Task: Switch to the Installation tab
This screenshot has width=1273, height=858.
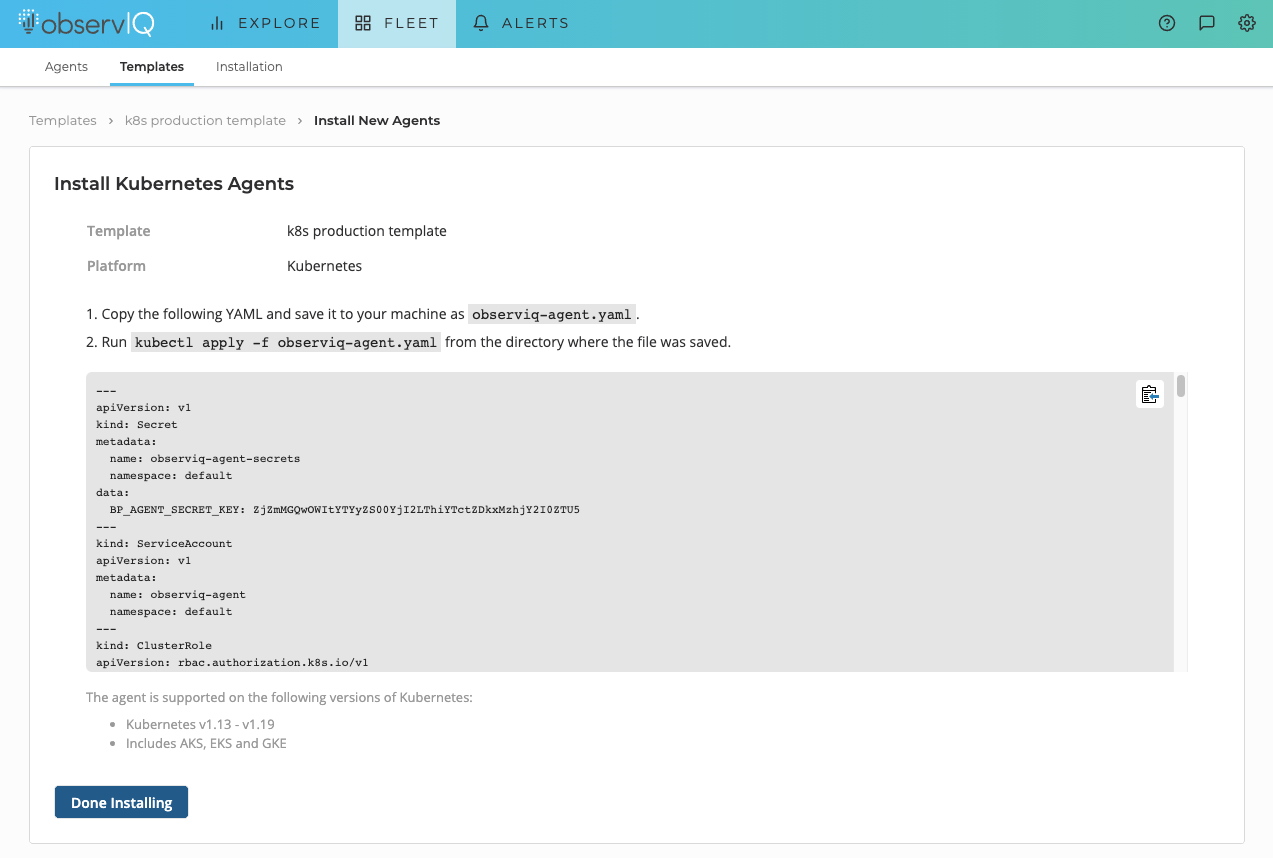Action: [x=249, y=67]
